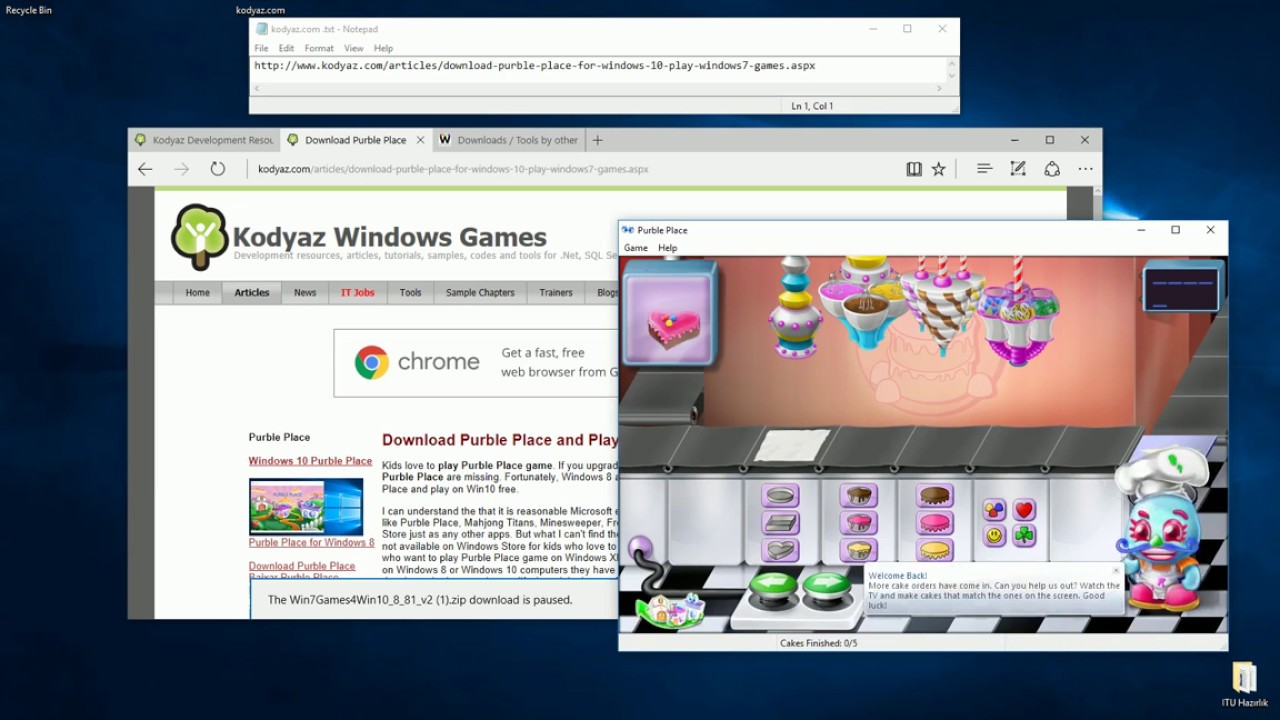Screen dimensions: 1280x720
Task: Open the Game menu in Purble Place
Action: [636, 248]
